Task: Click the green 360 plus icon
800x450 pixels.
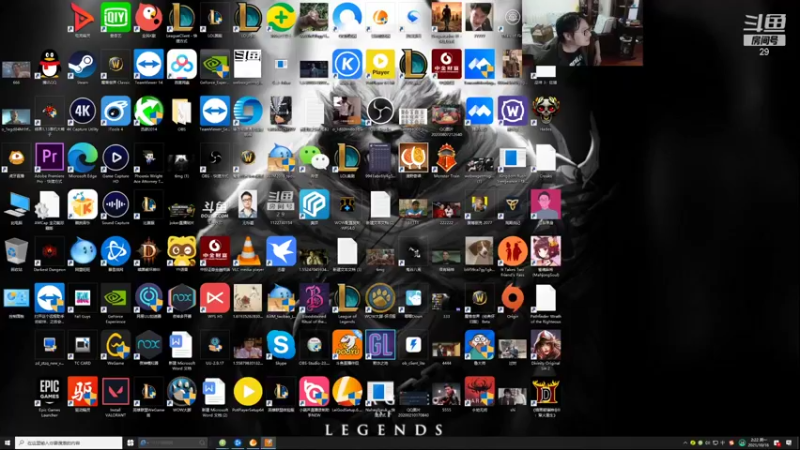Action: [281, 19]
